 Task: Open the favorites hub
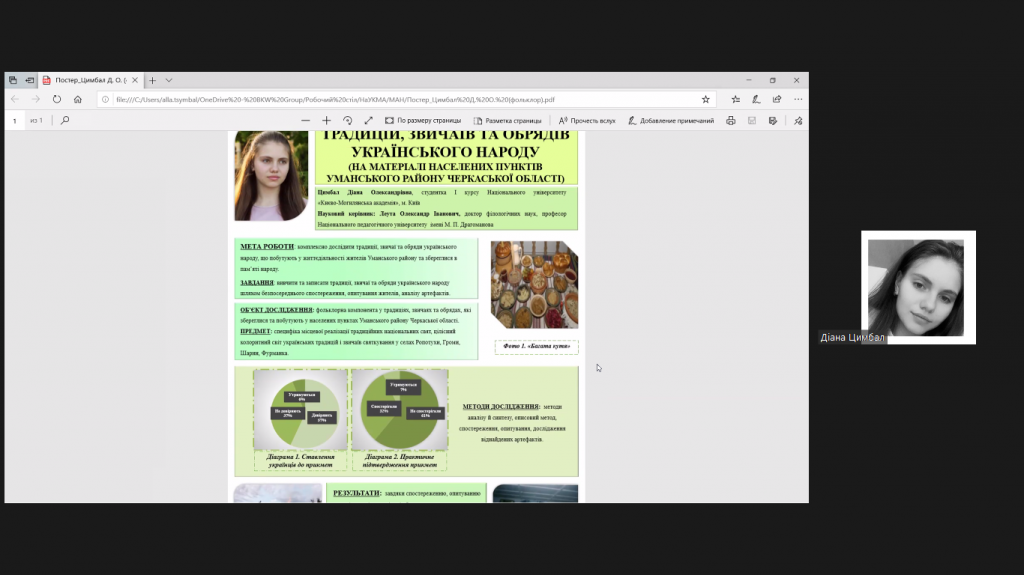pos(735,99)
